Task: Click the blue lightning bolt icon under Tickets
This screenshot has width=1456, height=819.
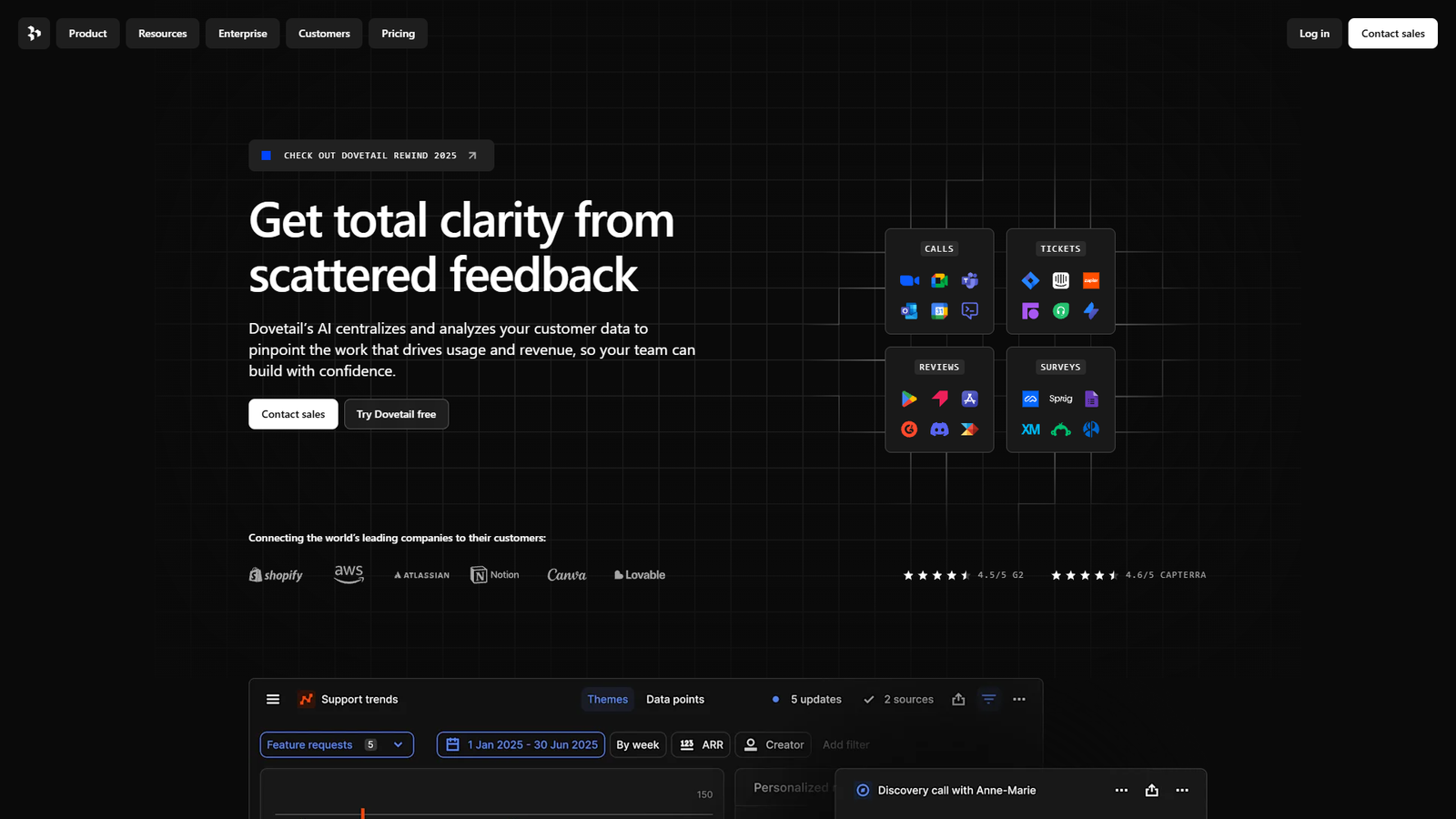Action: coord(1091,311)
